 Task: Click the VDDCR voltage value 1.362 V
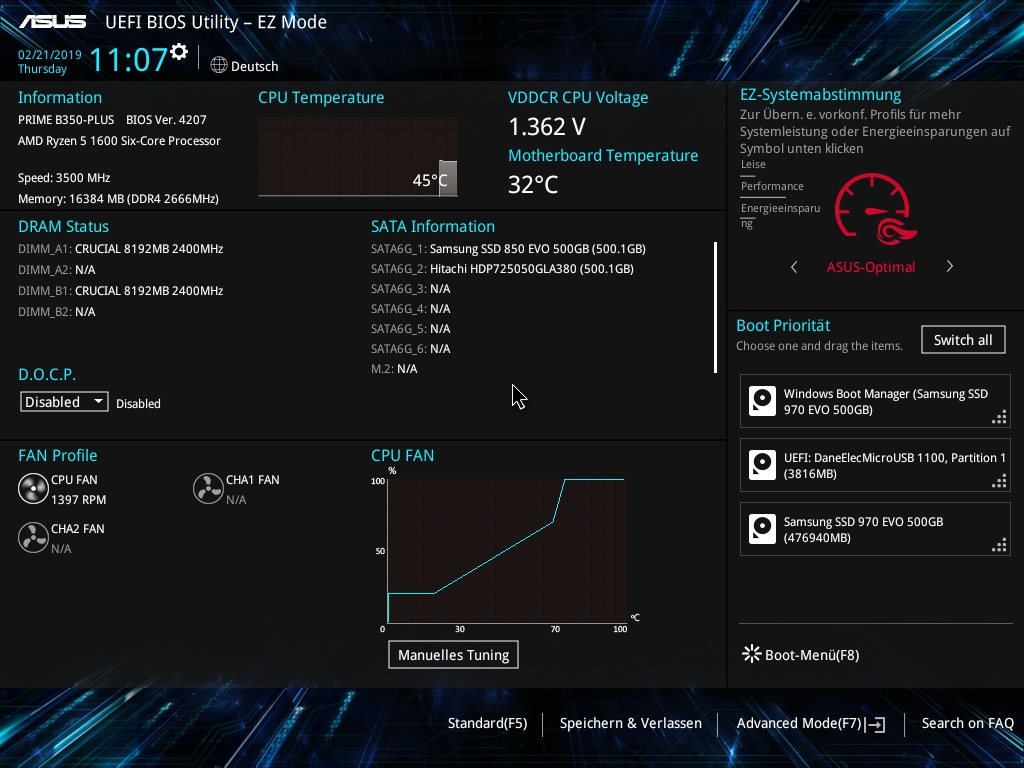[x=547, y=127]
